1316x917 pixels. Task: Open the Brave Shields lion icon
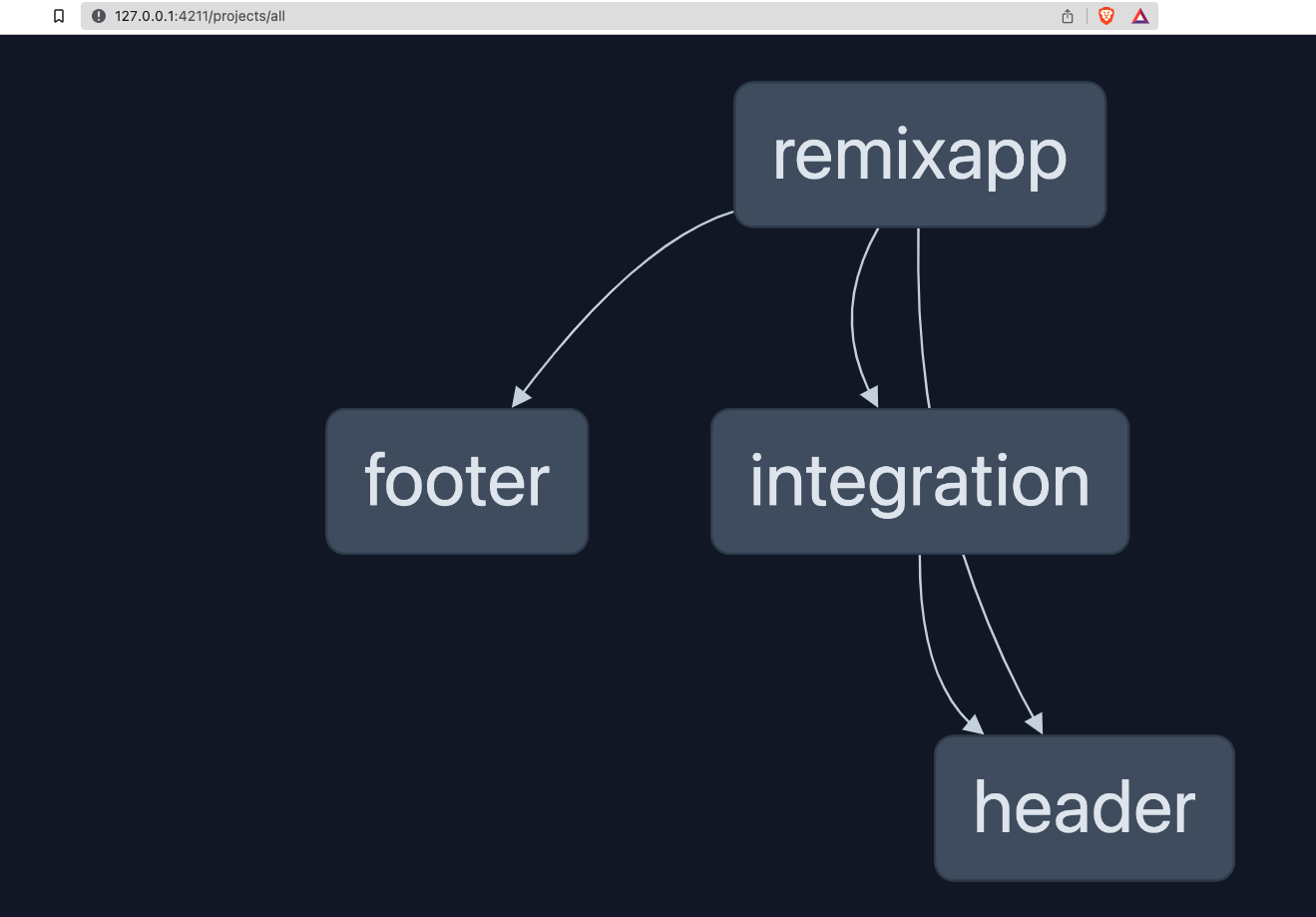point(1106,16)
